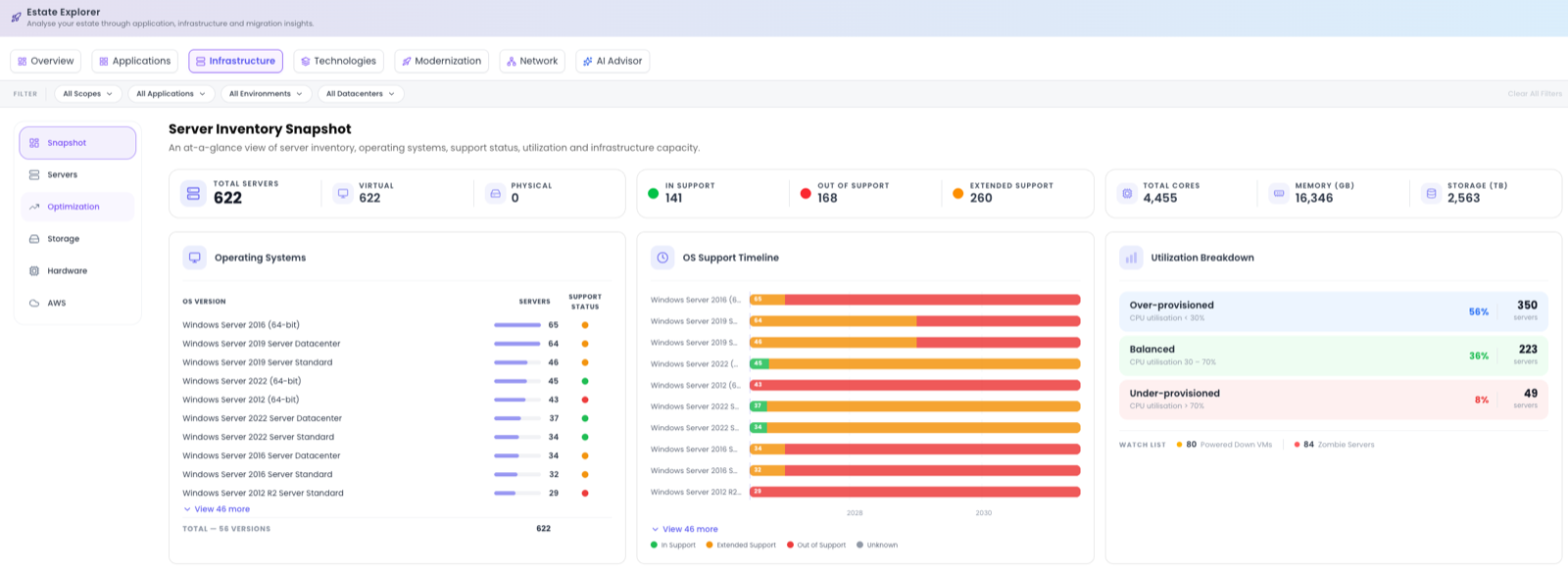The image size is (1568, 570).
Task: Click the TOTAL — 56 VERSIONS footer text
Action: coord(226,529)
